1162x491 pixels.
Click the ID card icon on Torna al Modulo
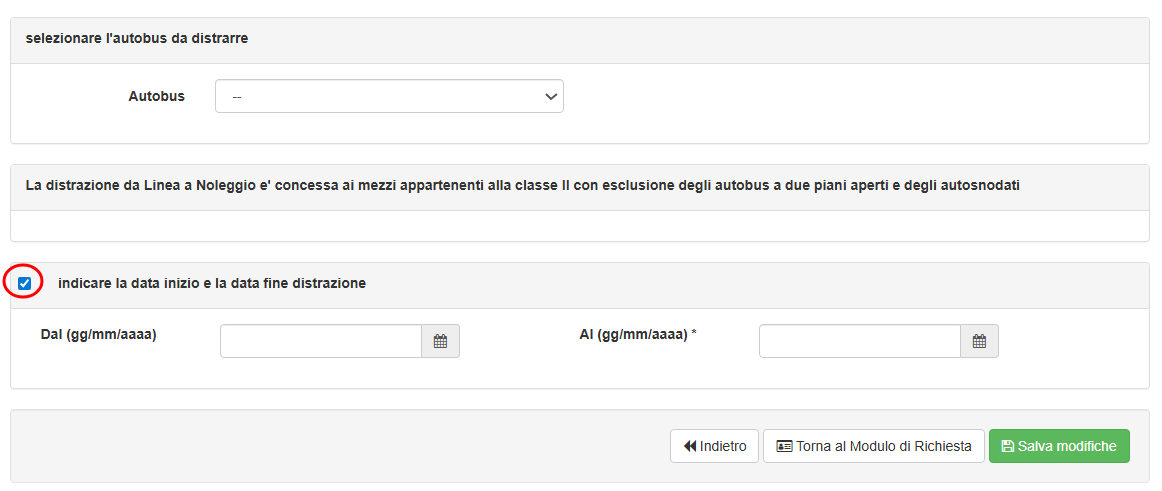click(784, 446)
